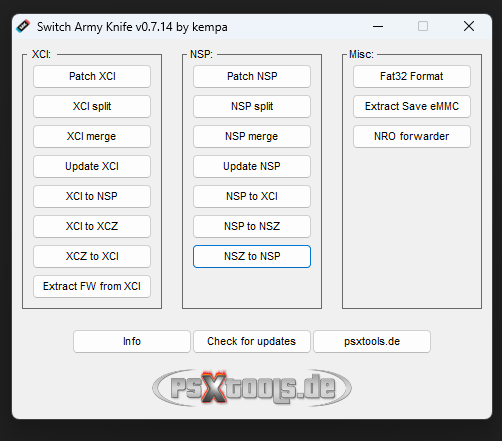Click the Patch XCI button
Viewport: 502px width, 441px height.
[x=92, y=76]
